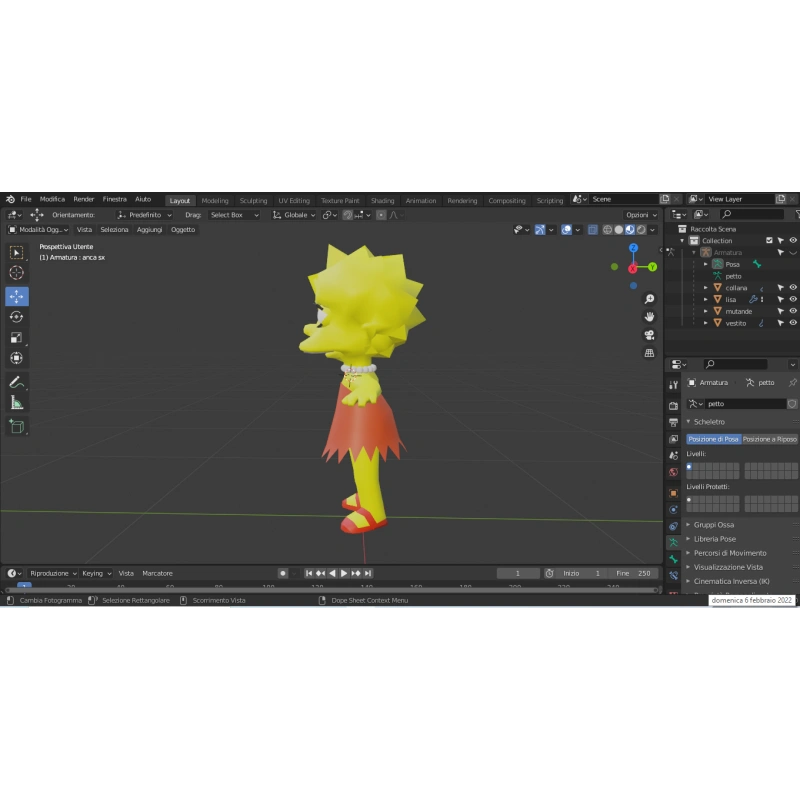This screenshot has height=800, width=800.
Task: Open the Object properties tab
Action: coord(673,493)
